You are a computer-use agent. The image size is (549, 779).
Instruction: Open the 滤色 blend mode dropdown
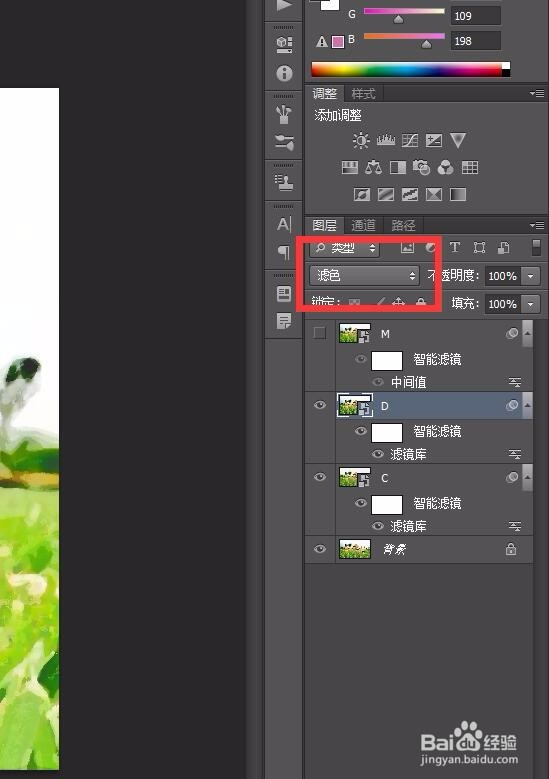point(365,275)
